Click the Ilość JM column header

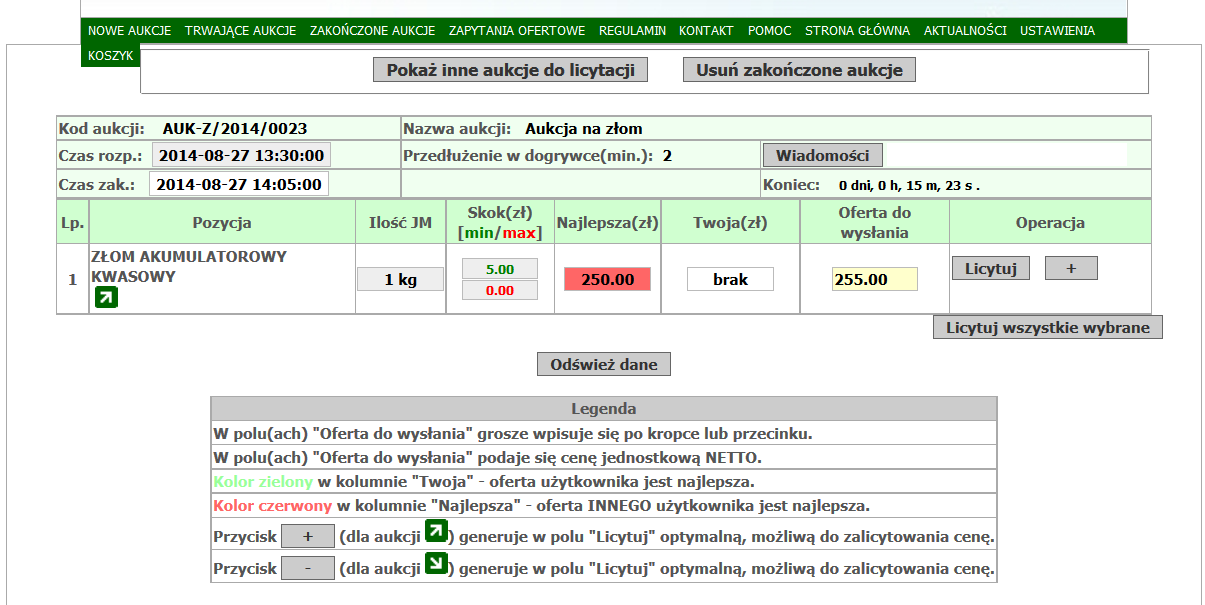click(400, 222)
